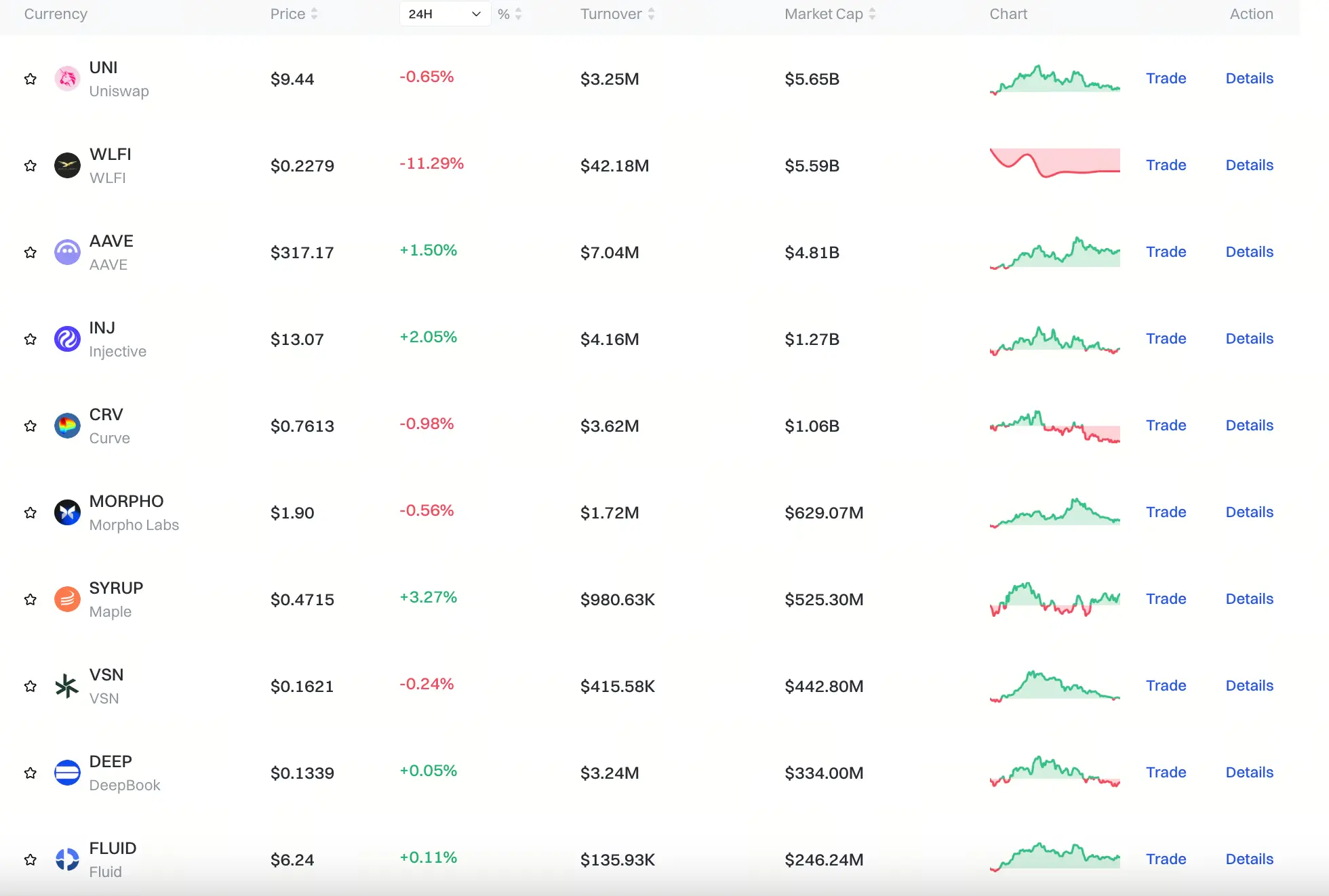Screen dimensions: 1329x896
Task: Select Details for CRV
Action: coord(1249,426)
